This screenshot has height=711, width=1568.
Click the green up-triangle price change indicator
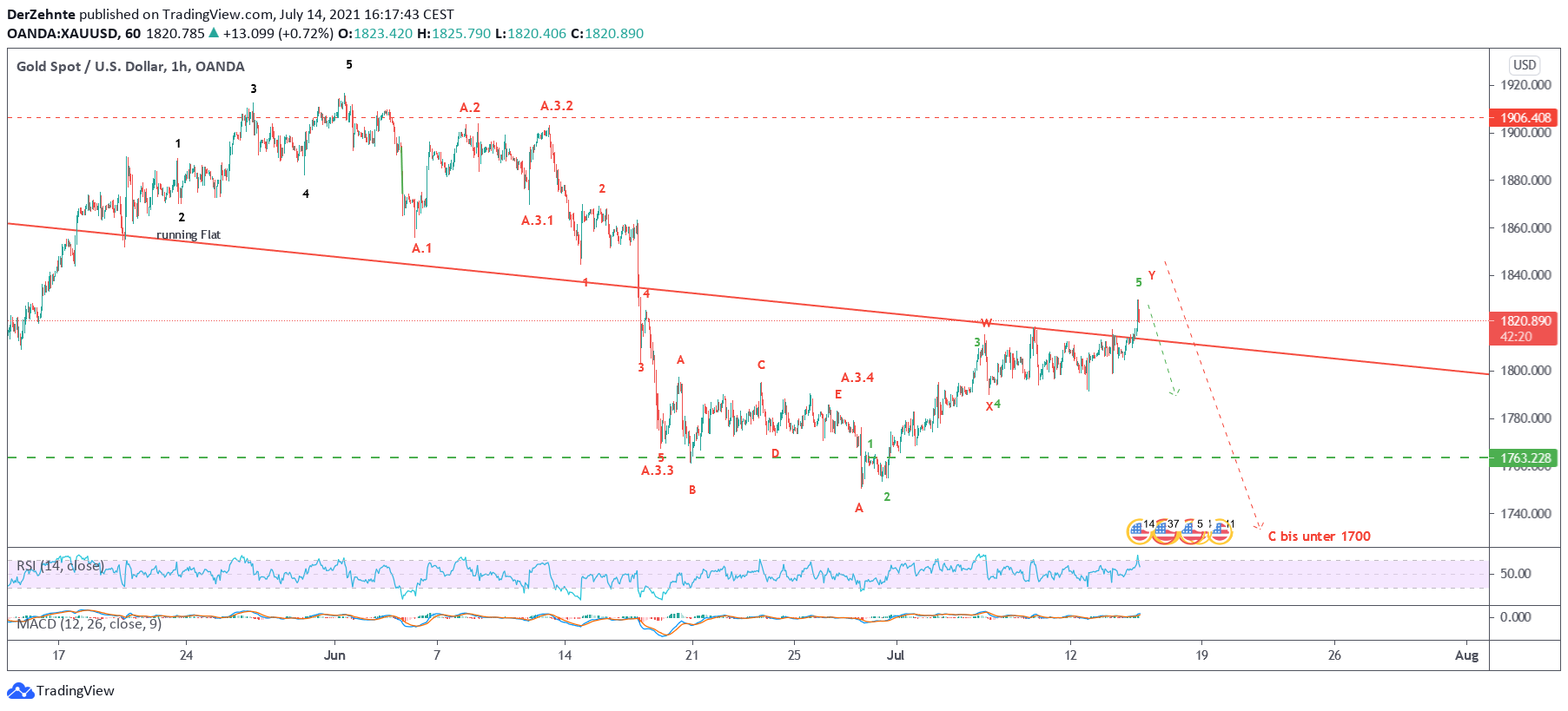click(x=214, y=33)
